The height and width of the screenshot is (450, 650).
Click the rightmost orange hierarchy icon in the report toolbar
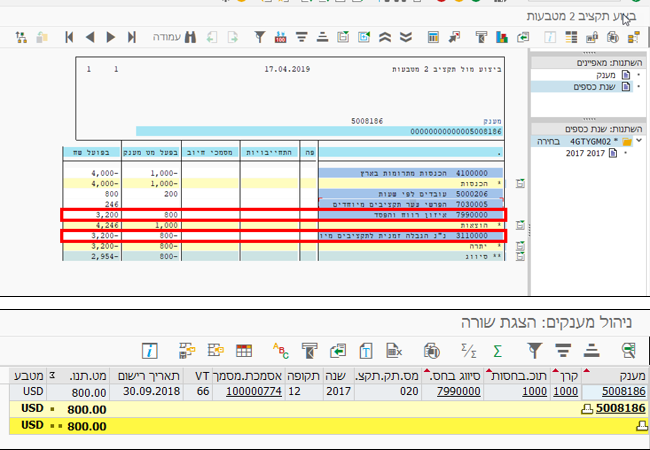pos(633,37)
